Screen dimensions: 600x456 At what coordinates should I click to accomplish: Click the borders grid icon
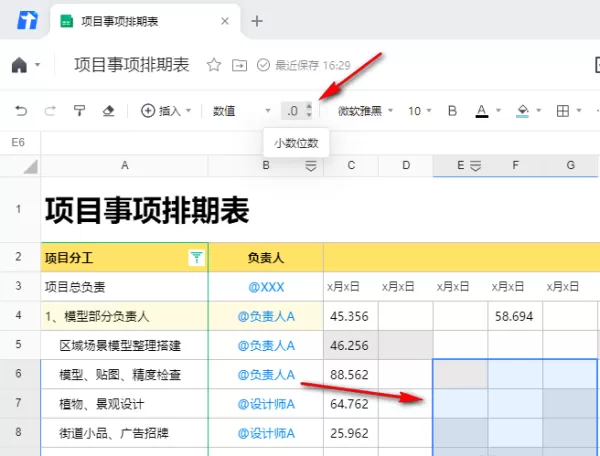point(562,111)
